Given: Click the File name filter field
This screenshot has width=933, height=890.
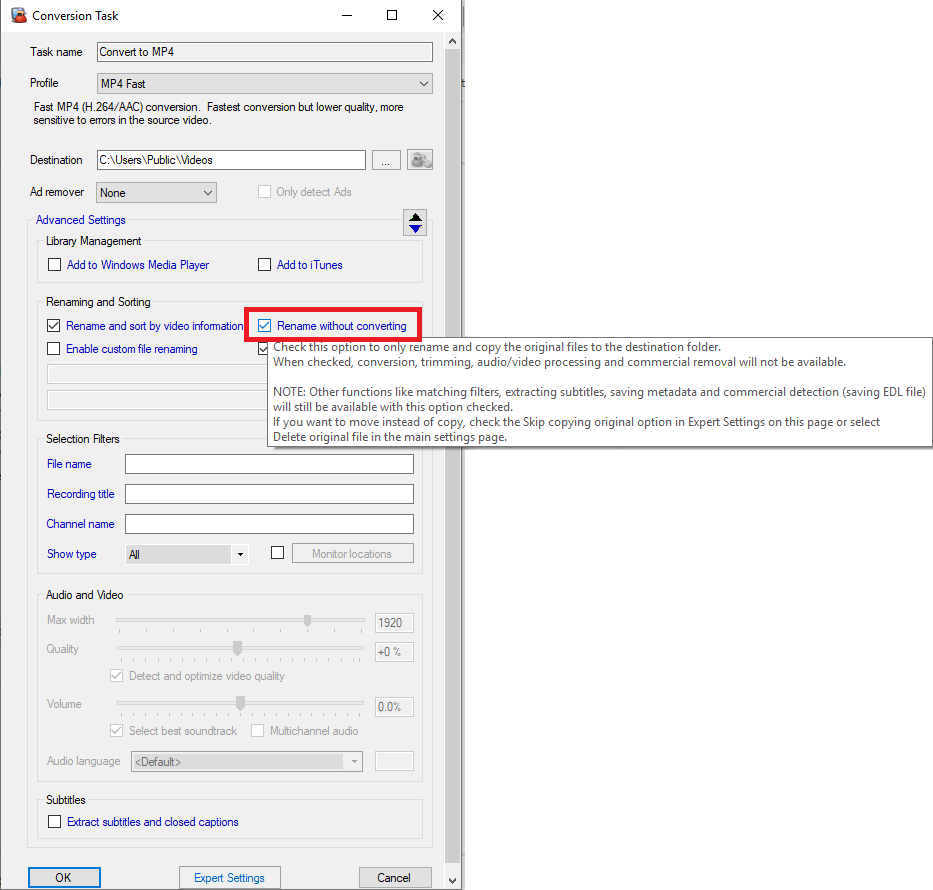Looking at the screenshot, I should tap(270, 464).
